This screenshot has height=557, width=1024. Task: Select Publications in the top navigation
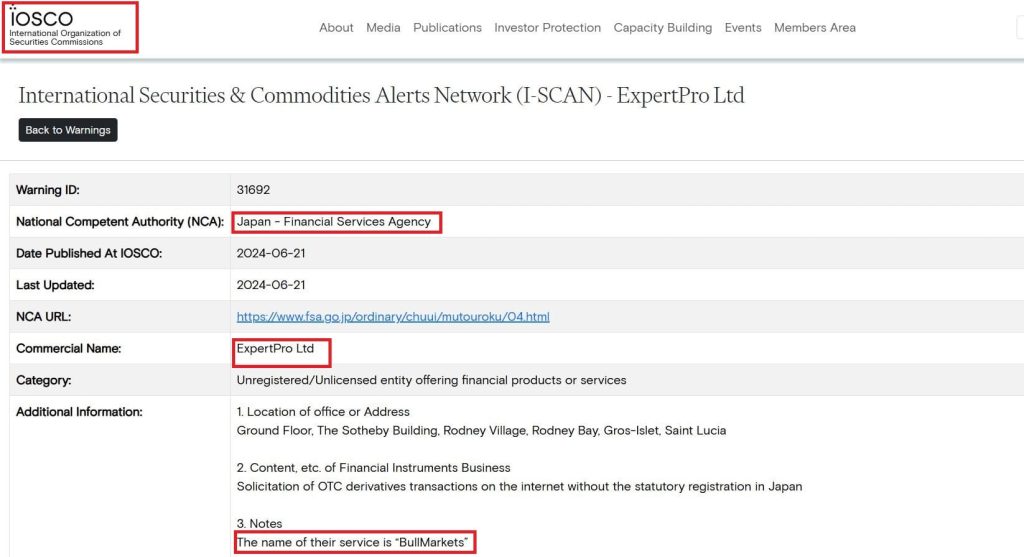pyautogui.click(x=447, y=28)
